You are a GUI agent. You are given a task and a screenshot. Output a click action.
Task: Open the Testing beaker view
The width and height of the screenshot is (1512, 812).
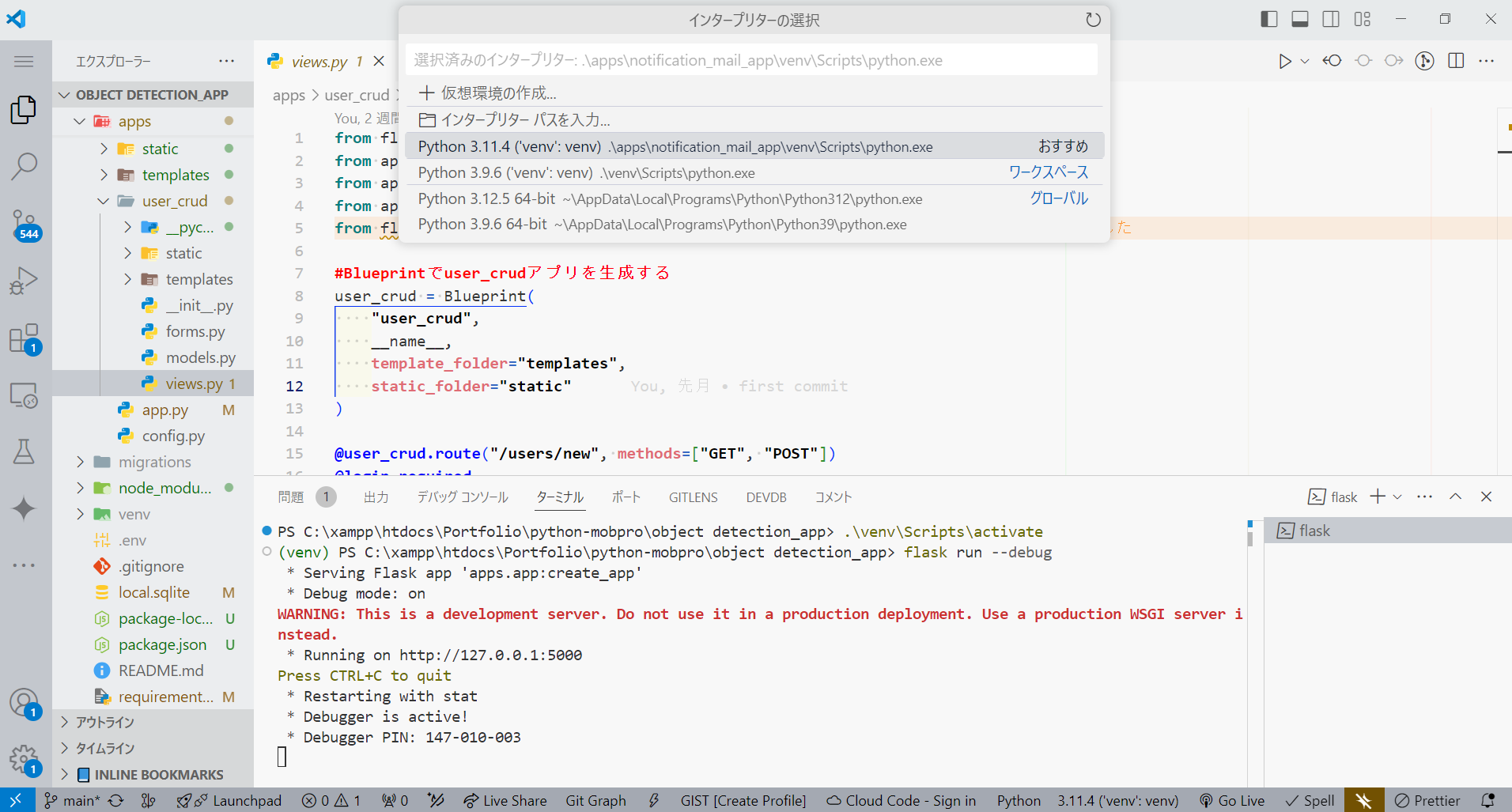tap(24, 451)
